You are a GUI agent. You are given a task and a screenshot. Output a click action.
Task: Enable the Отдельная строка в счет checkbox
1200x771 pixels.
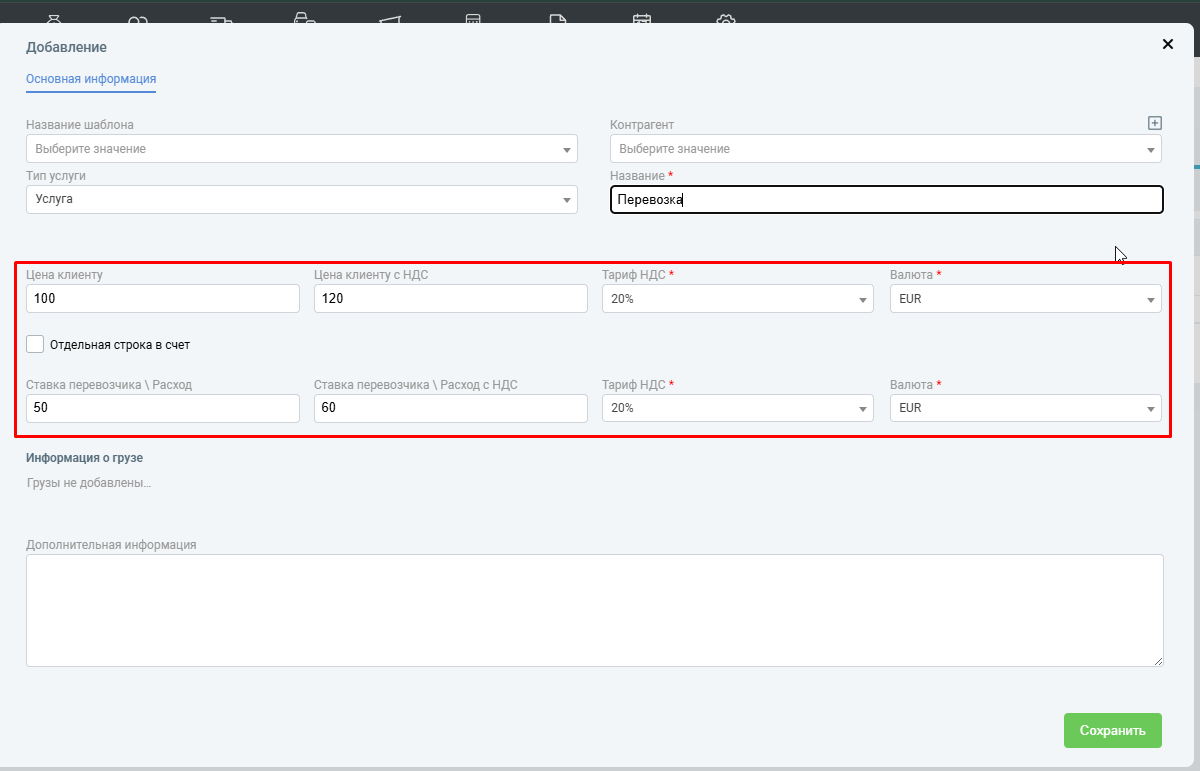[36, 344]
